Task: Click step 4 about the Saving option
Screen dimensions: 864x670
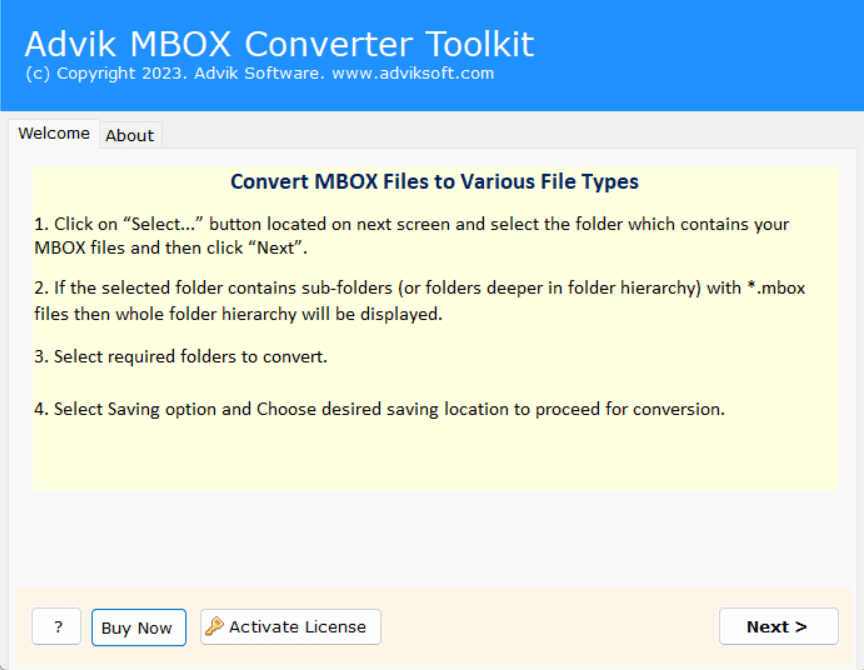Action: [x=380, y=409]
